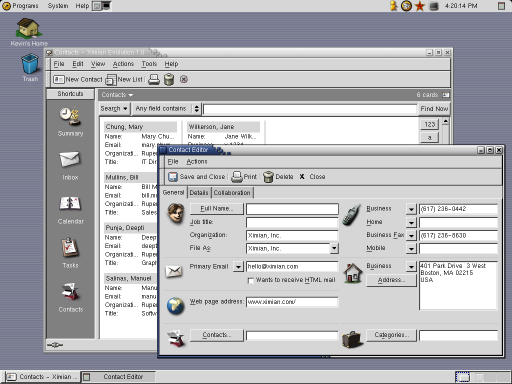Open the View menu in Contacts window
The height and width of the screenshot is (384, 512).
[x=98, y=64]
